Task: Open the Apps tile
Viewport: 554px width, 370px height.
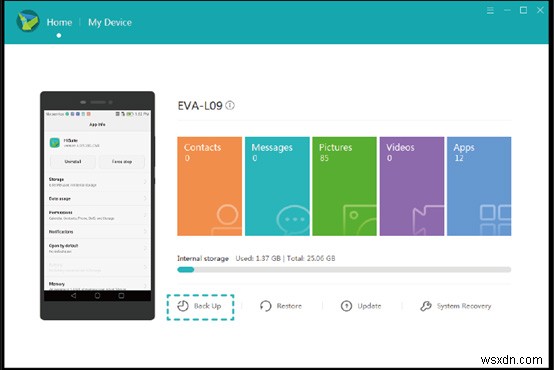Action: (x=479, y=186)
